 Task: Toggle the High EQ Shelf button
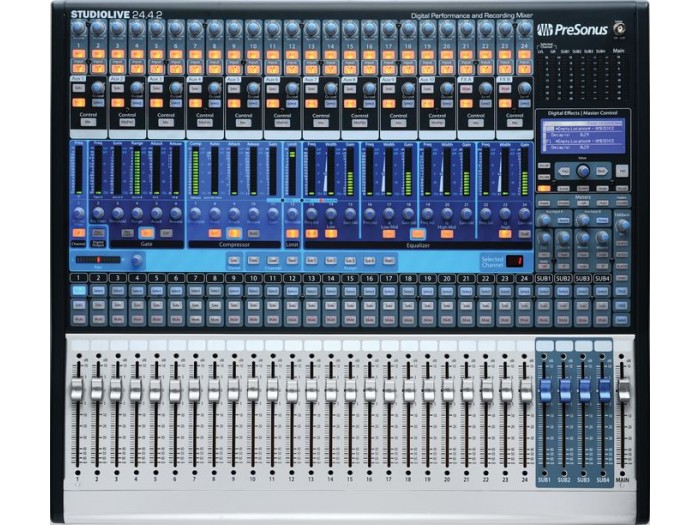(525, 233)
